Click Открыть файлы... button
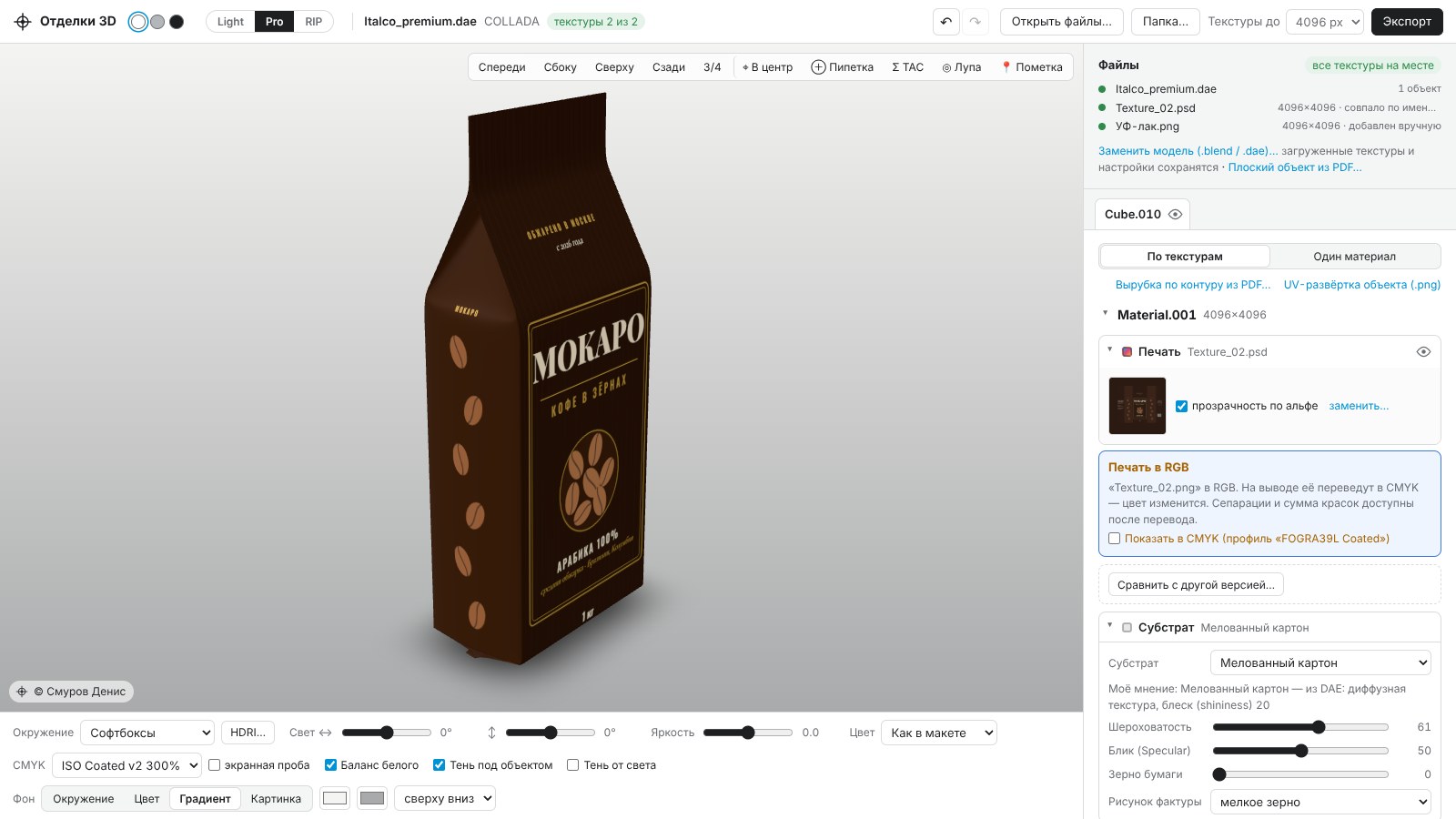This screenshot has height=819, width=1456. 1062,22
